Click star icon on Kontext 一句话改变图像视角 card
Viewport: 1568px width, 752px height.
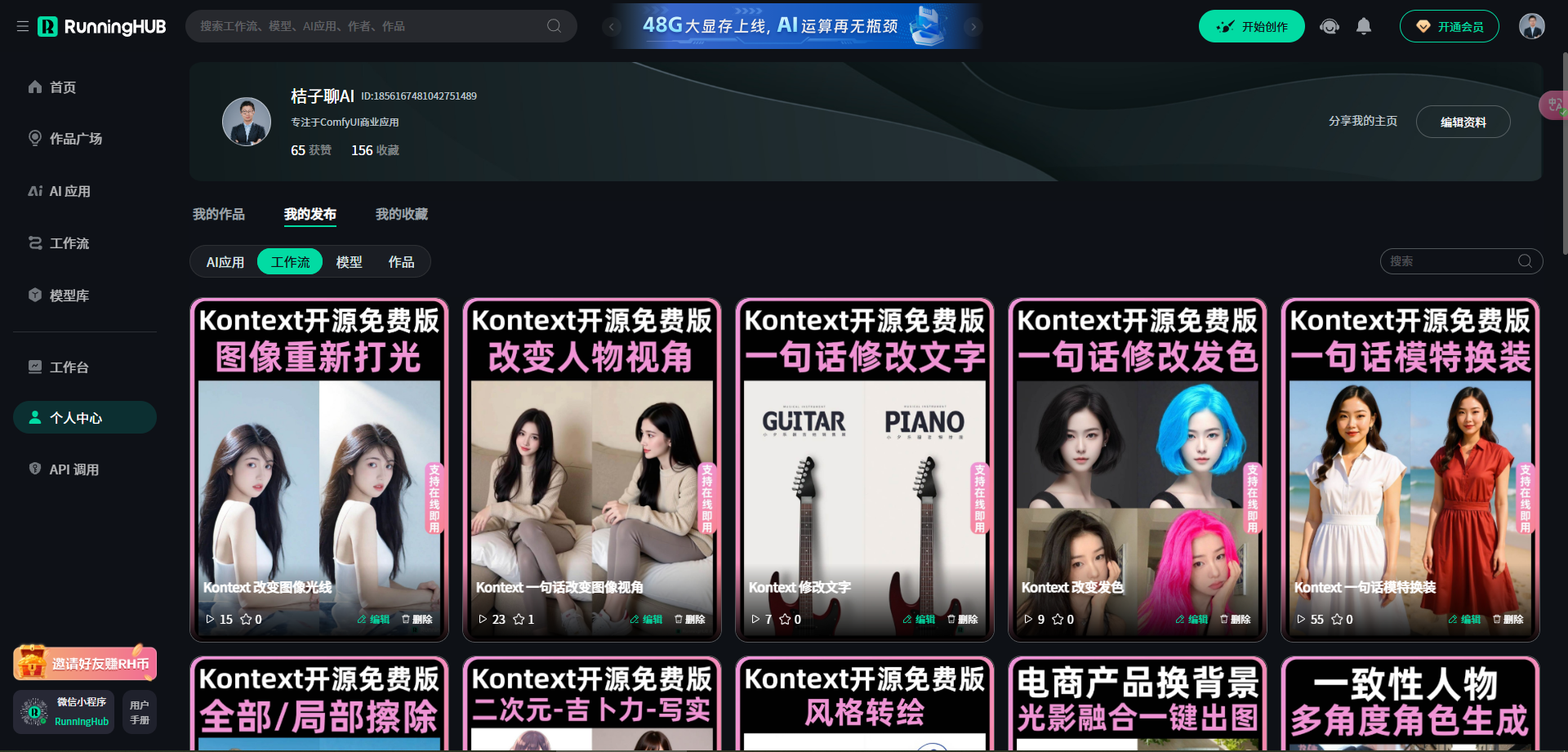tap(519, 619)
